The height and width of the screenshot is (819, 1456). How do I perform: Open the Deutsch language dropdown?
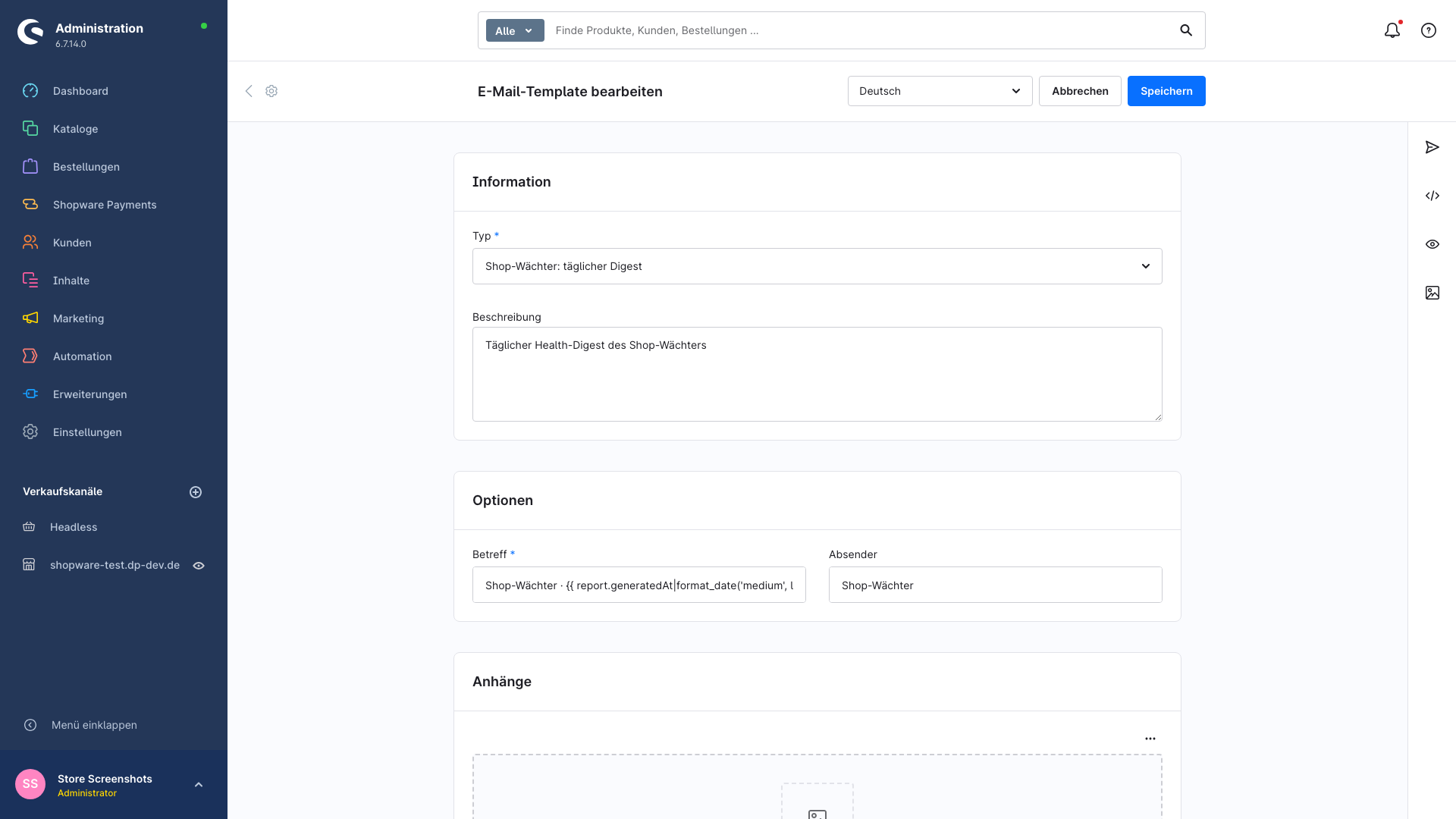point(940,91)
